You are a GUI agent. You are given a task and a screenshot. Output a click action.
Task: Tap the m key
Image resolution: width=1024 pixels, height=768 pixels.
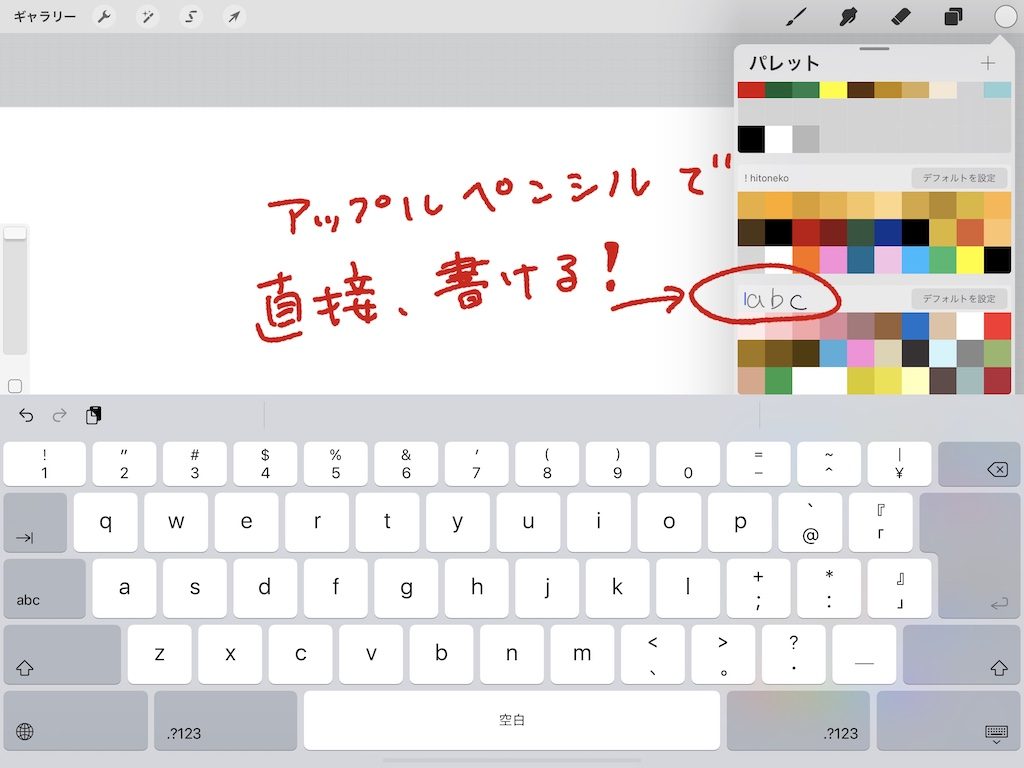582,654
